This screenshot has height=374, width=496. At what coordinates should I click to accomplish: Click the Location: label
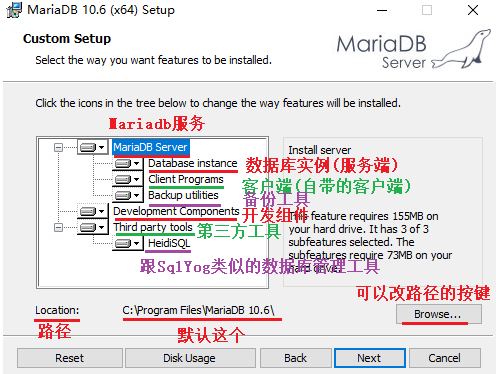click(57, 310)
